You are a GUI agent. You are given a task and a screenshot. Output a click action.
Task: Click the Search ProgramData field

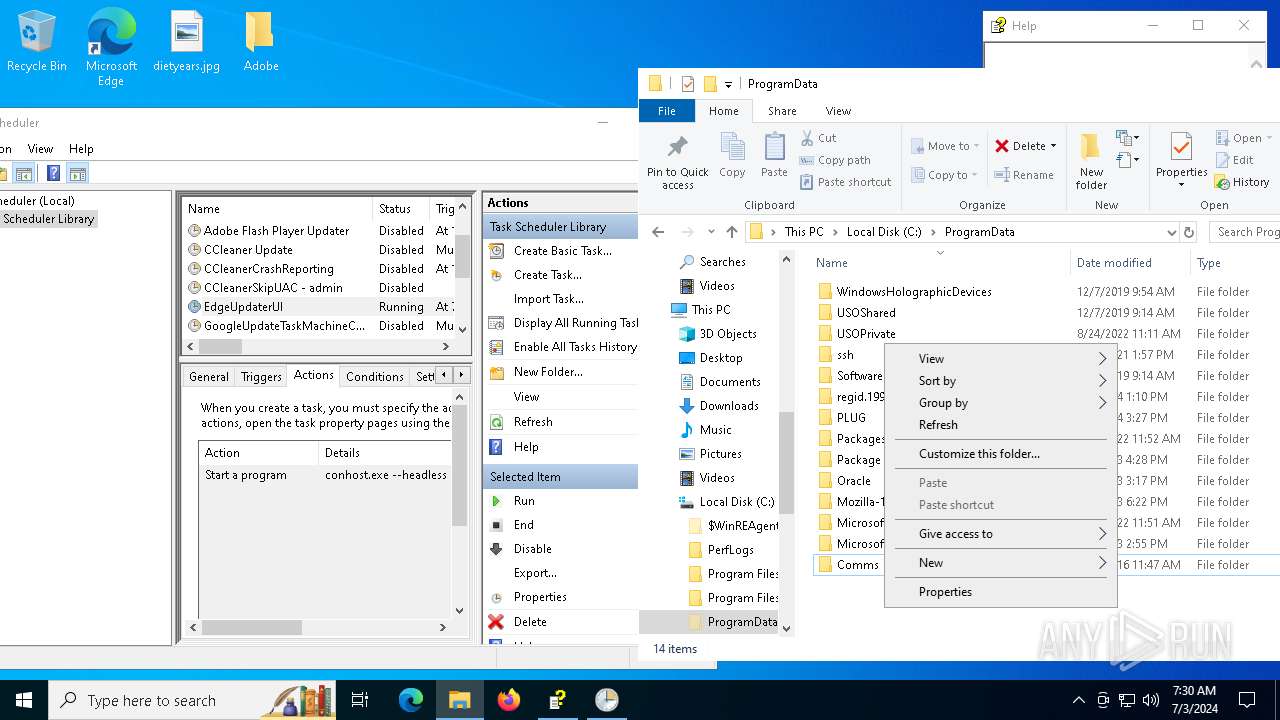pos(1244,232)
